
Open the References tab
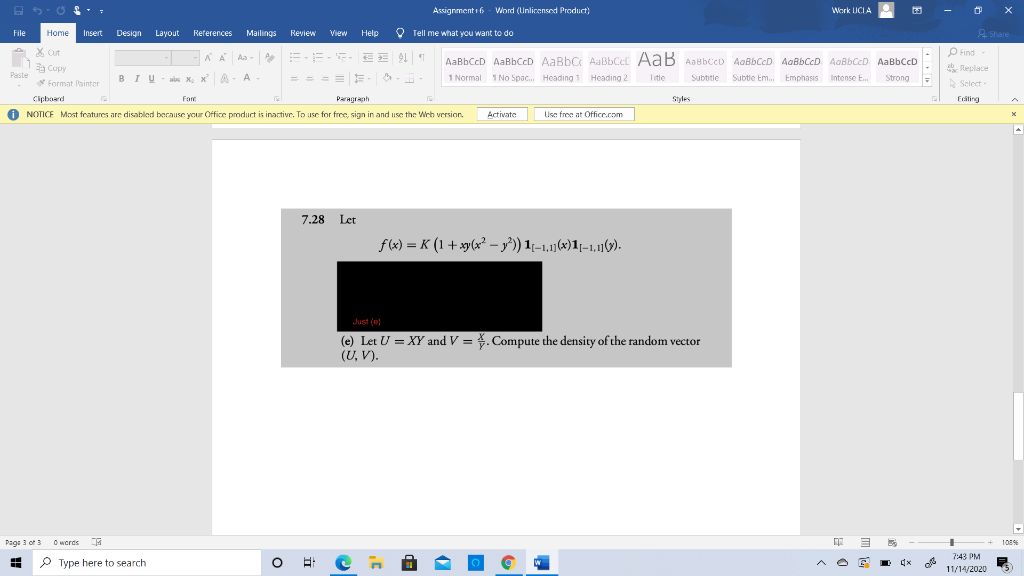(212, 33)
